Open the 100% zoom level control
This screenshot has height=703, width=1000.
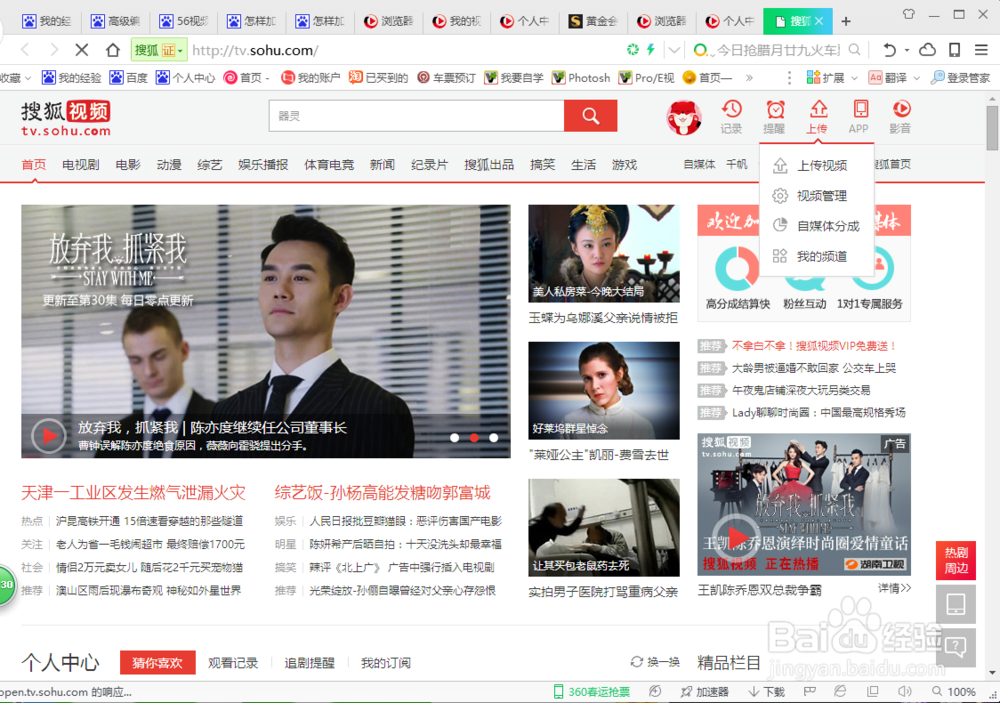click(954, 692)
